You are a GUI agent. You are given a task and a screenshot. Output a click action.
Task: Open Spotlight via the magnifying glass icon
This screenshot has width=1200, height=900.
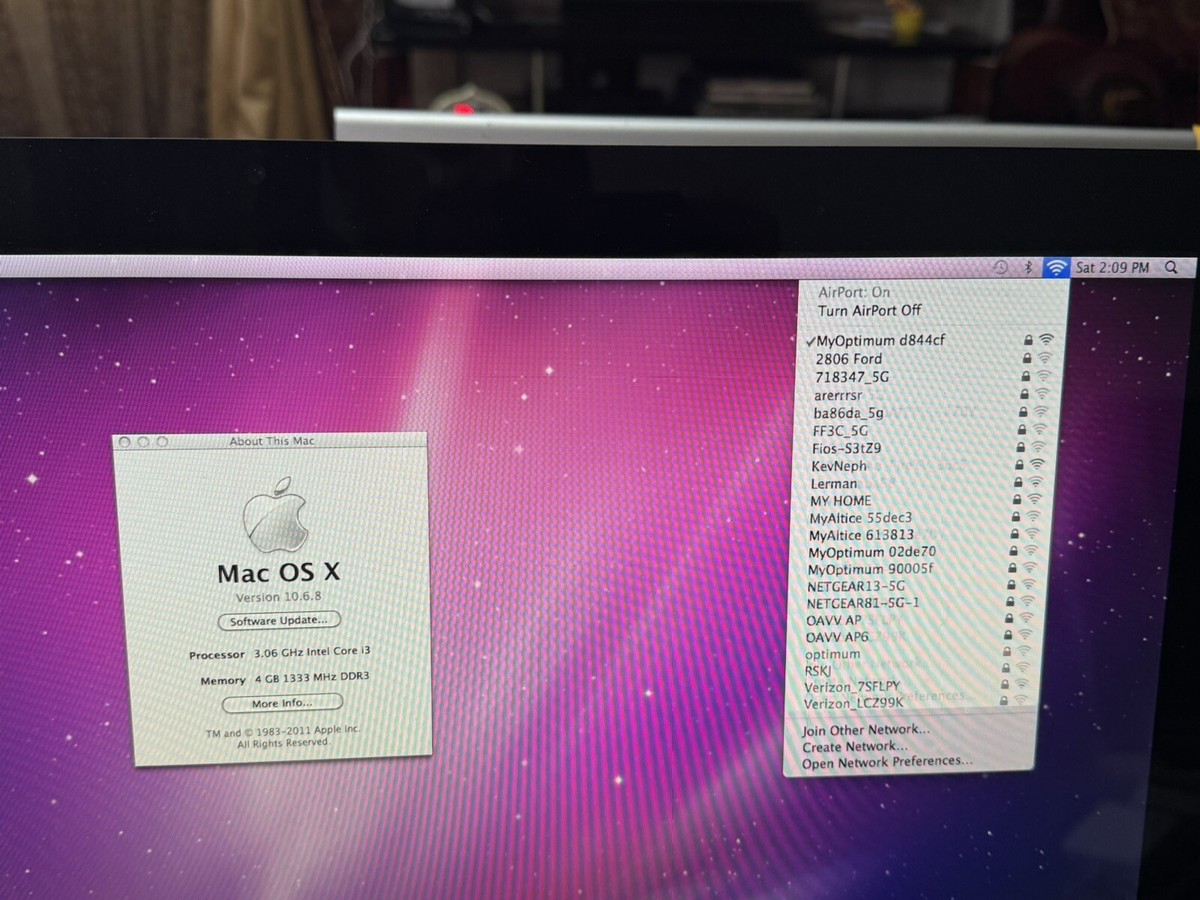1170,268
